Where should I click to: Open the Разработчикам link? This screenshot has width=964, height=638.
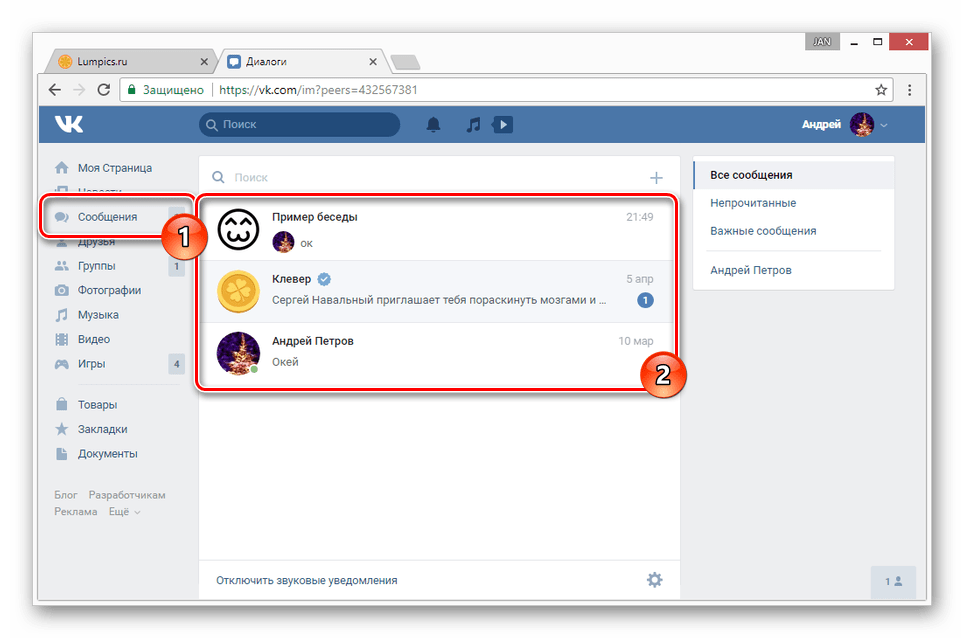(127, 494)
